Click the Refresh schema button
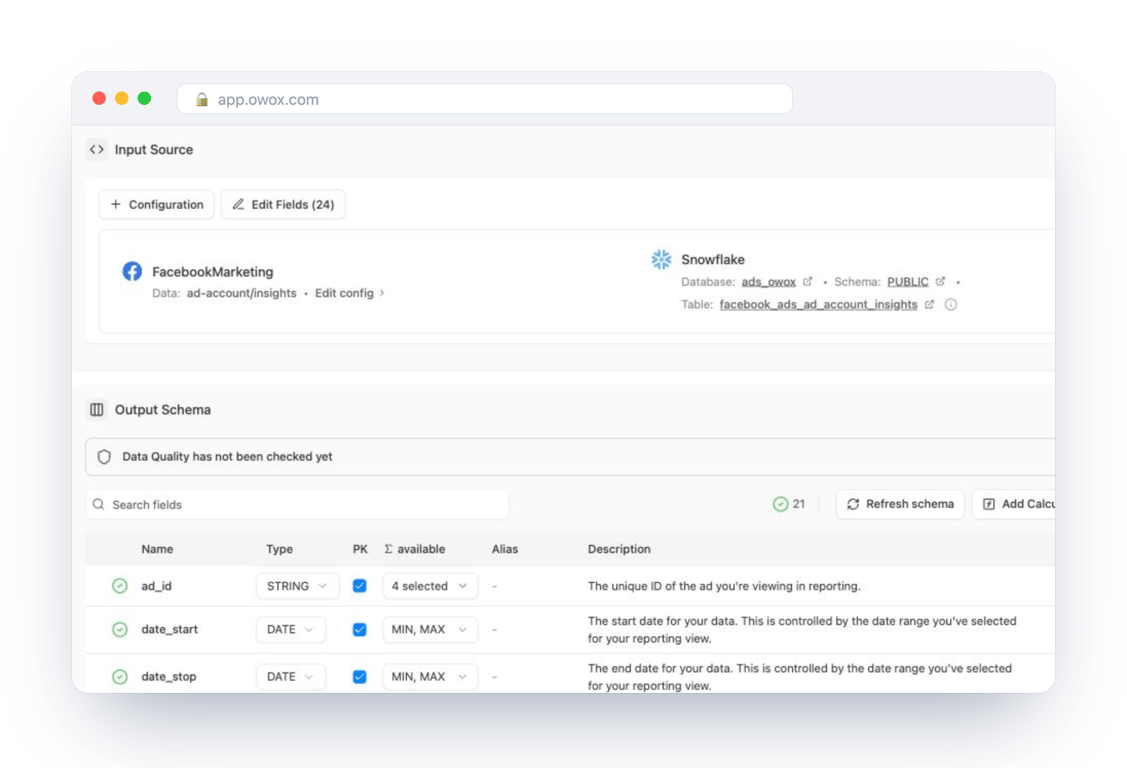1127x768 pixels. (900, 504)
